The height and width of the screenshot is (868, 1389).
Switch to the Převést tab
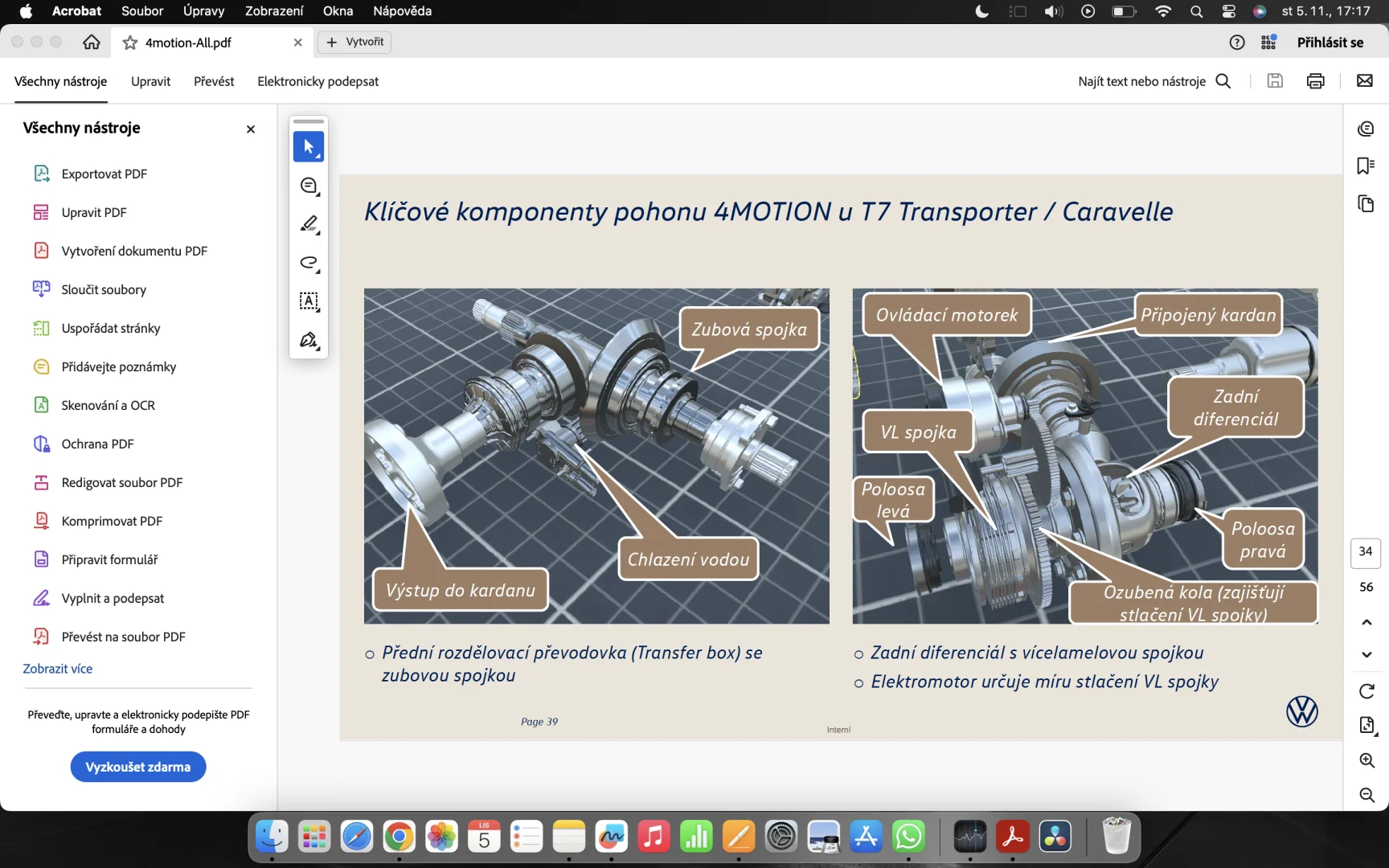pos(214,81)
